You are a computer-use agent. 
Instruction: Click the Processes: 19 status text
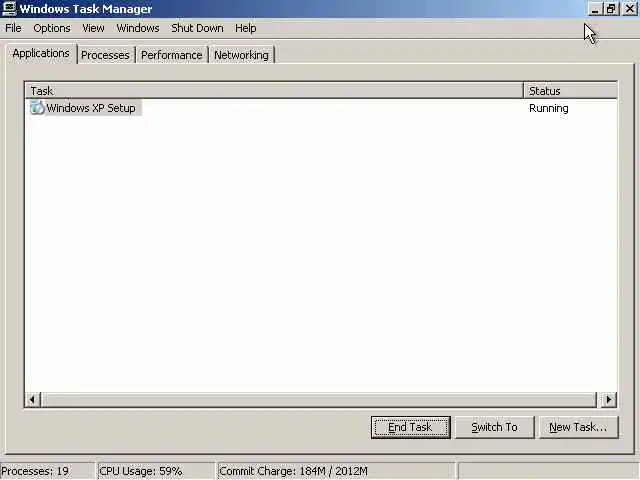(x=35, y=471)
